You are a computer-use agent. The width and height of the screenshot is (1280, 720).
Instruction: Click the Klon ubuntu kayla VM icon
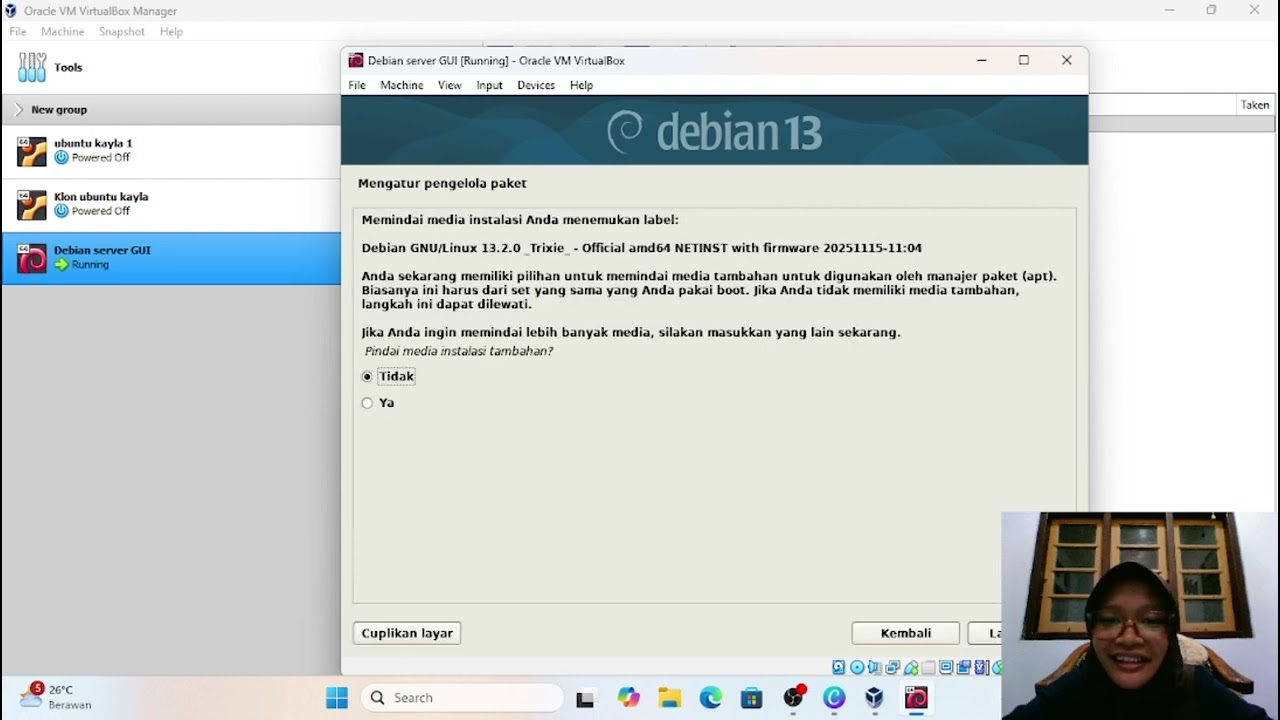32,205
